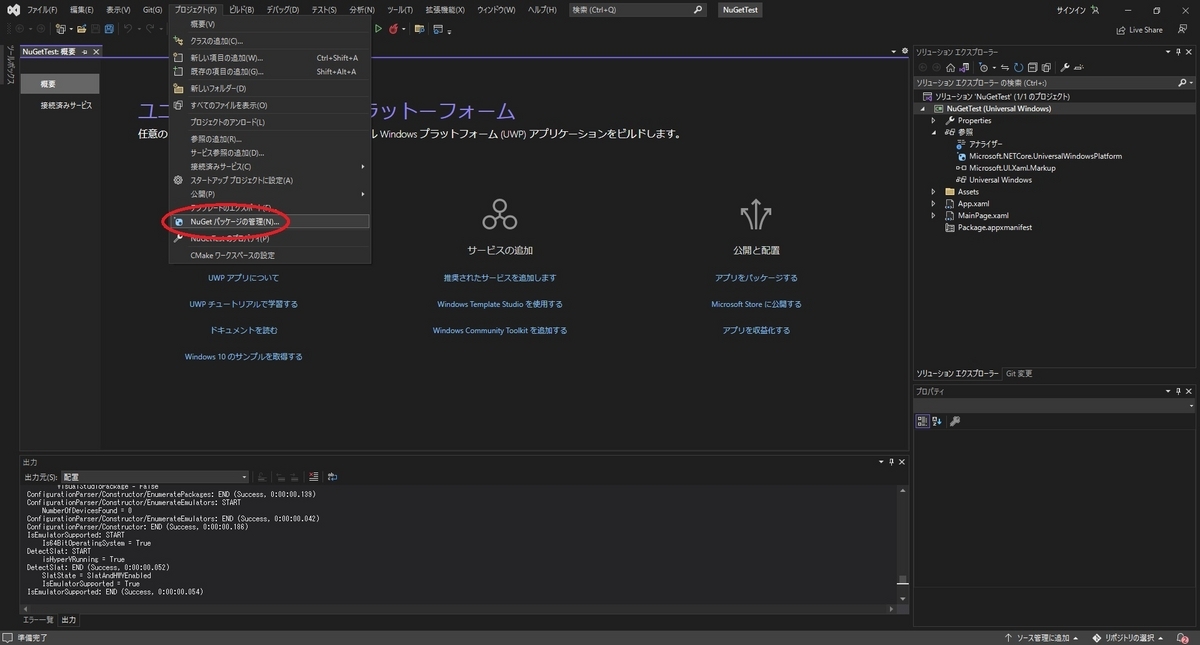The width and height of the screenshot is (1200, 645).
Task: Click Refresh icon in Solution Explorer
Action: [x=1019, y=68]
